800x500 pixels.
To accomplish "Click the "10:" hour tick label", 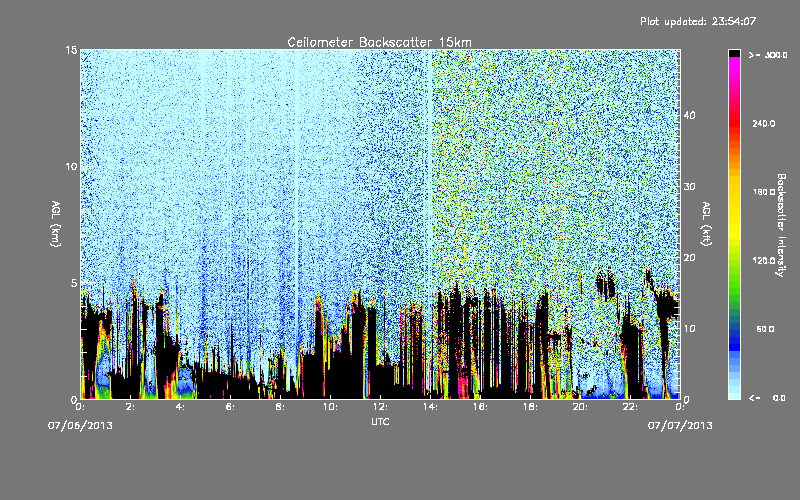I will (x=330, y=407).
